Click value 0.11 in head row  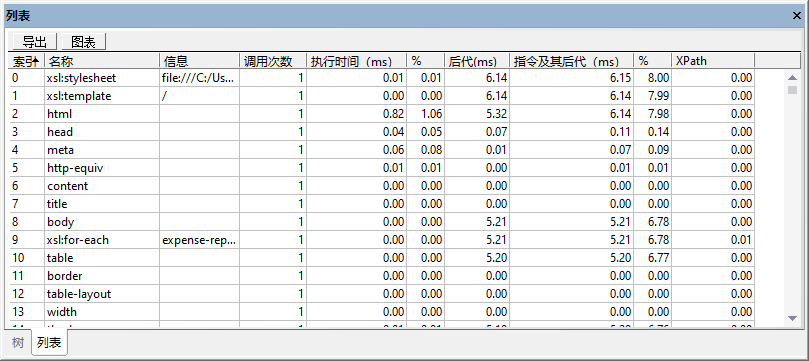click(x=620, y=133)
